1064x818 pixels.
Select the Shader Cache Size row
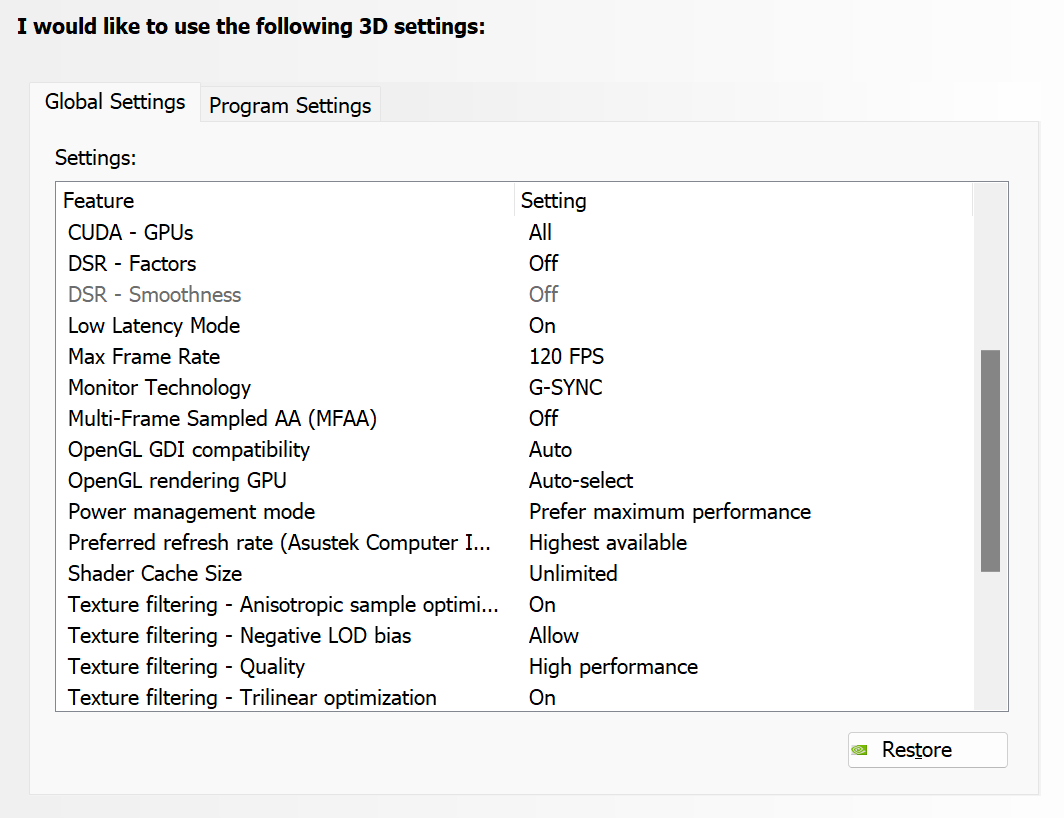155,574
